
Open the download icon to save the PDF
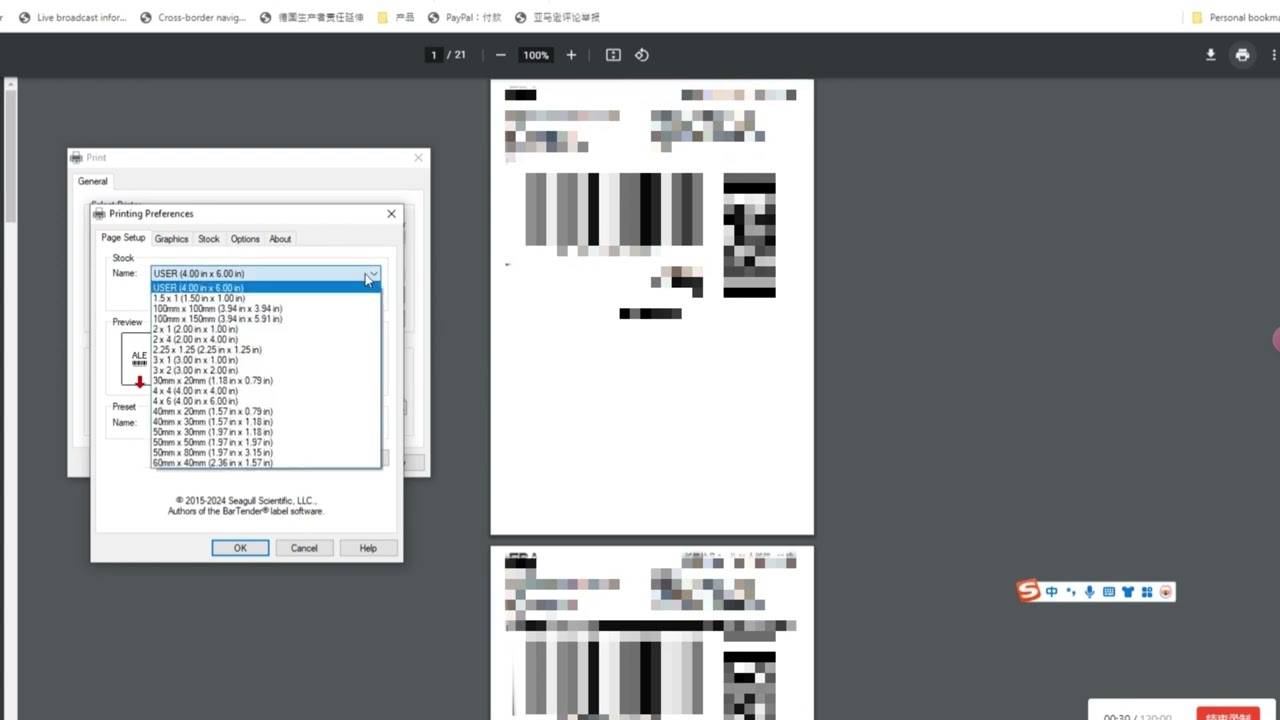click(1210, 55)
